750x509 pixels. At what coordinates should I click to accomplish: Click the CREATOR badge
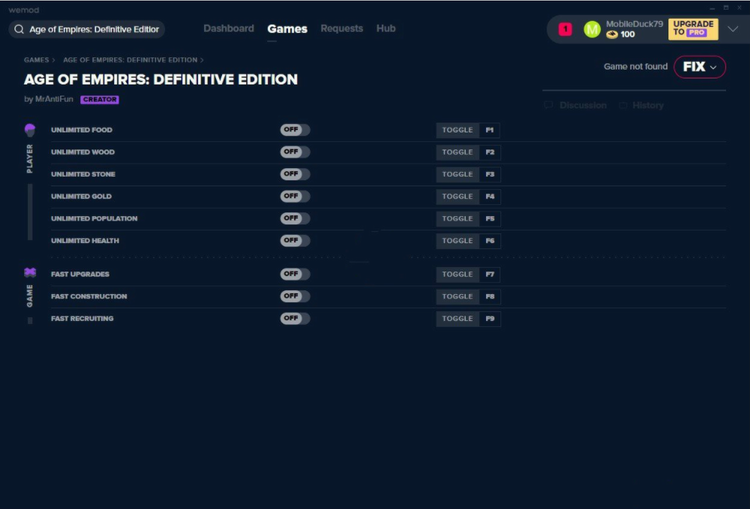pos(99,100)
